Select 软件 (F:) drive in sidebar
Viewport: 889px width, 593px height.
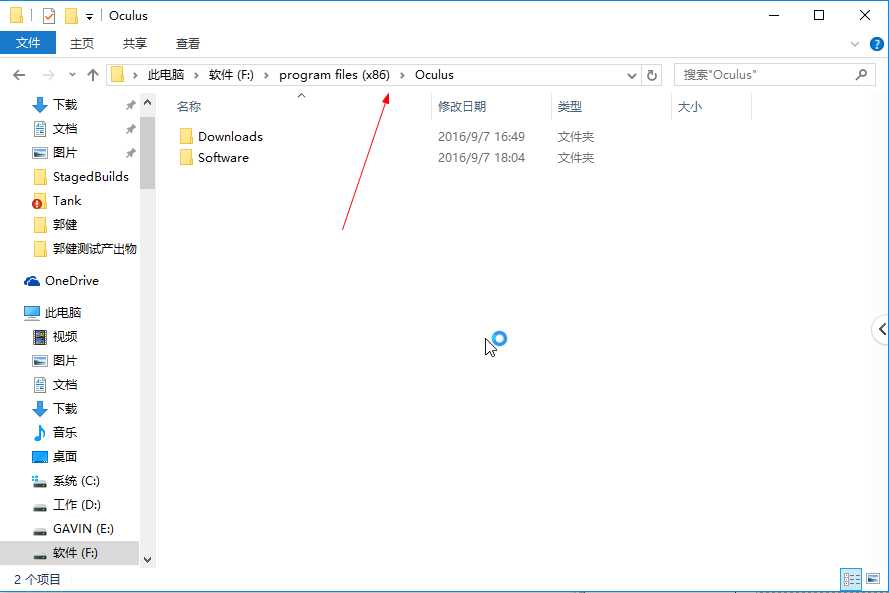(x=69, y=553)
